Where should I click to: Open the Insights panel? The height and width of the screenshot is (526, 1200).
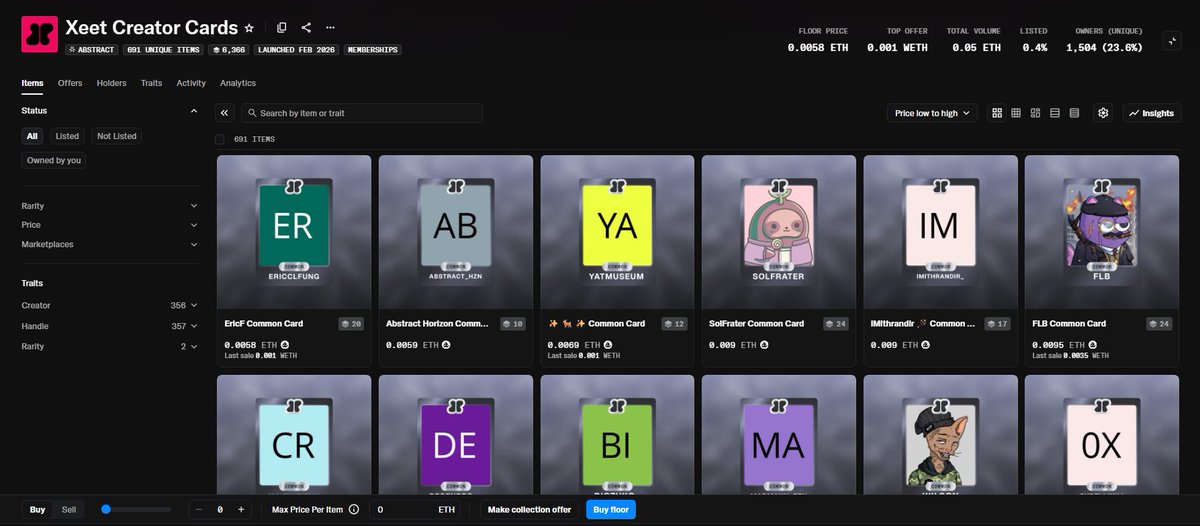[1152, 113]
